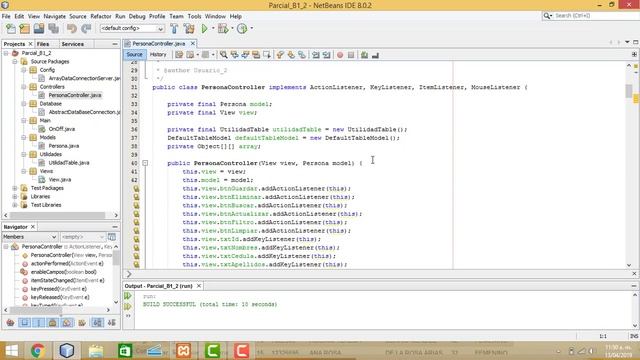Open the File menu
This screenshot has width=640, height=360.
6,16
